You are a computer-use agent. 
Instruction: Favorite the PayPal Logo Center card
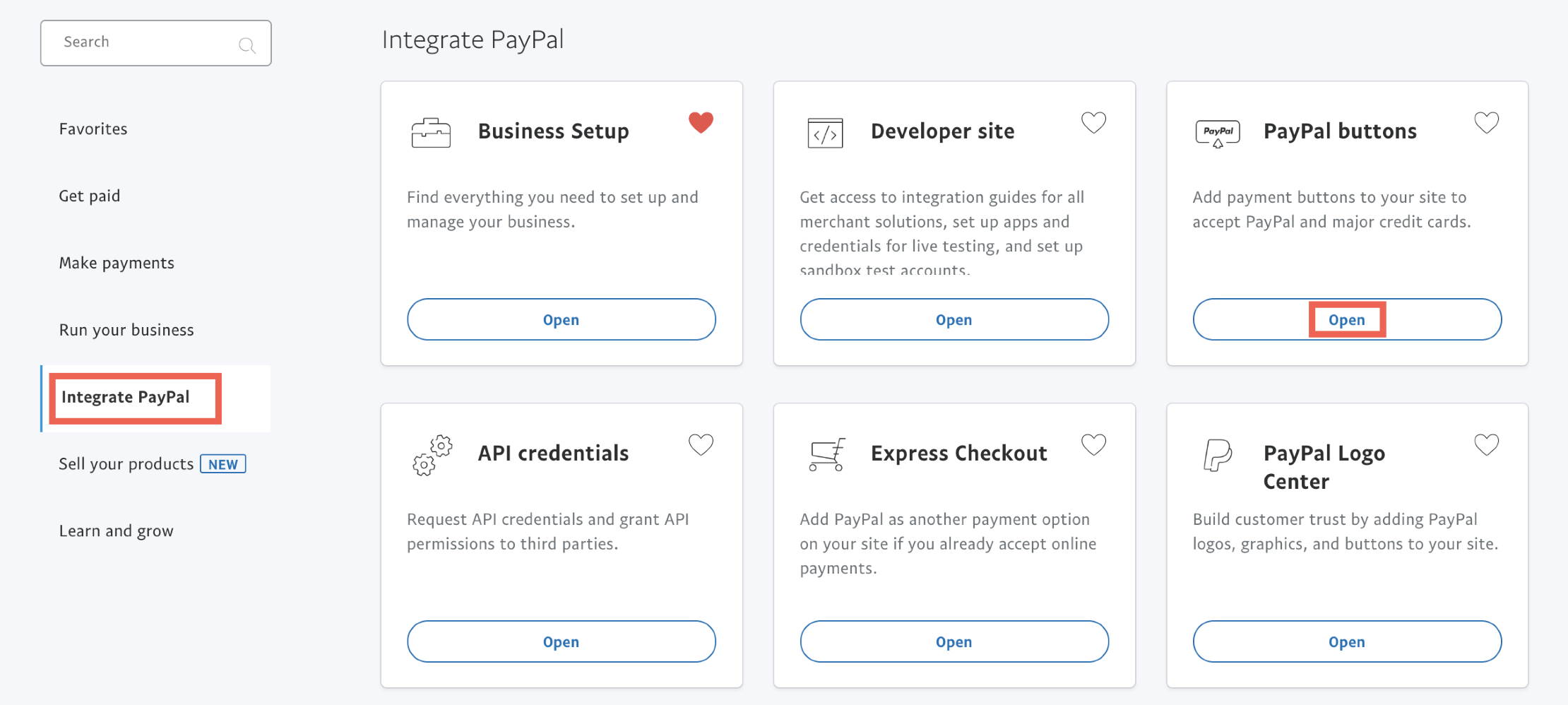(x=1487, y=444)
